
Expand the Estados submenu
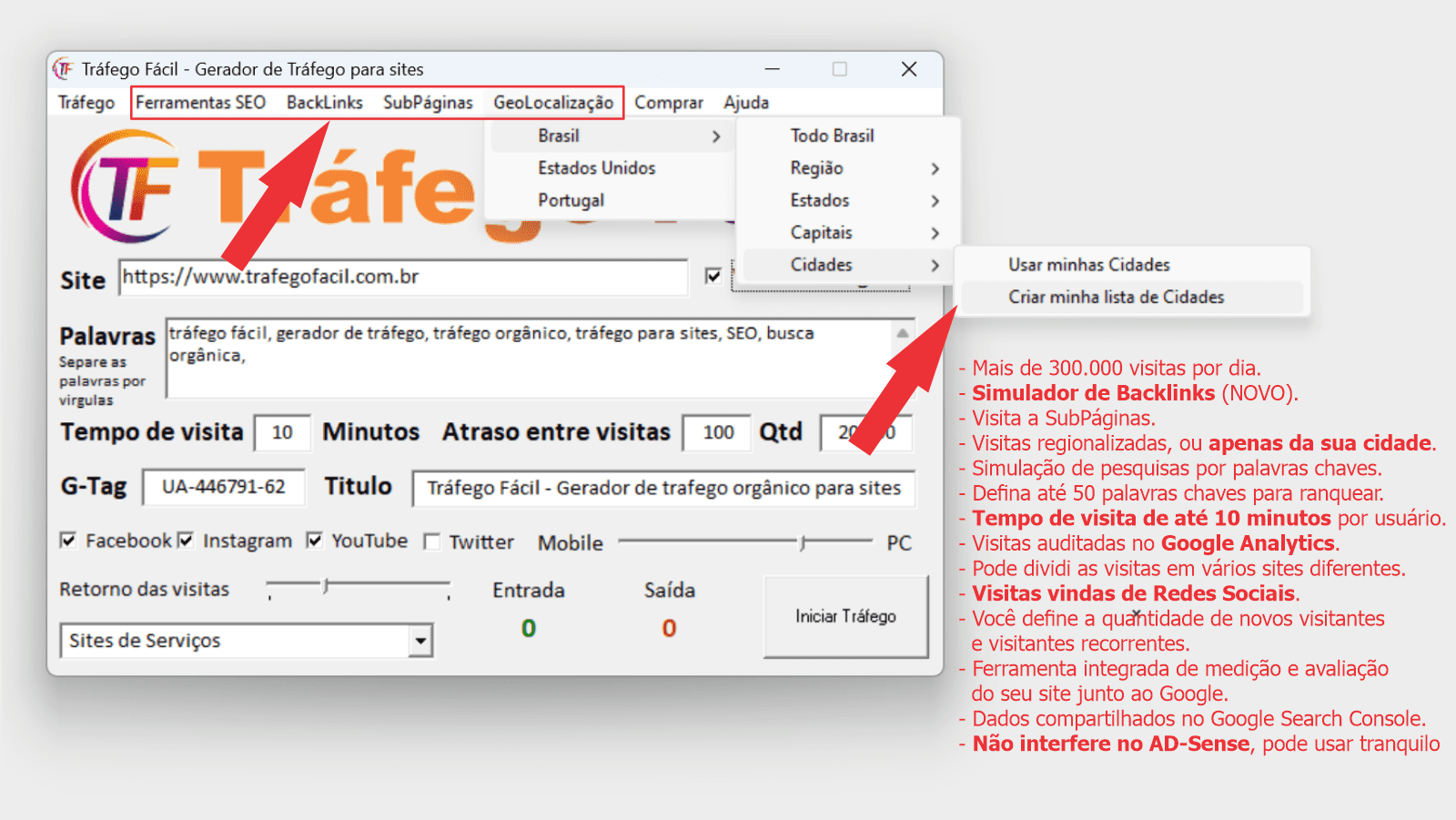pyautogui.click(x=847, y=200)
